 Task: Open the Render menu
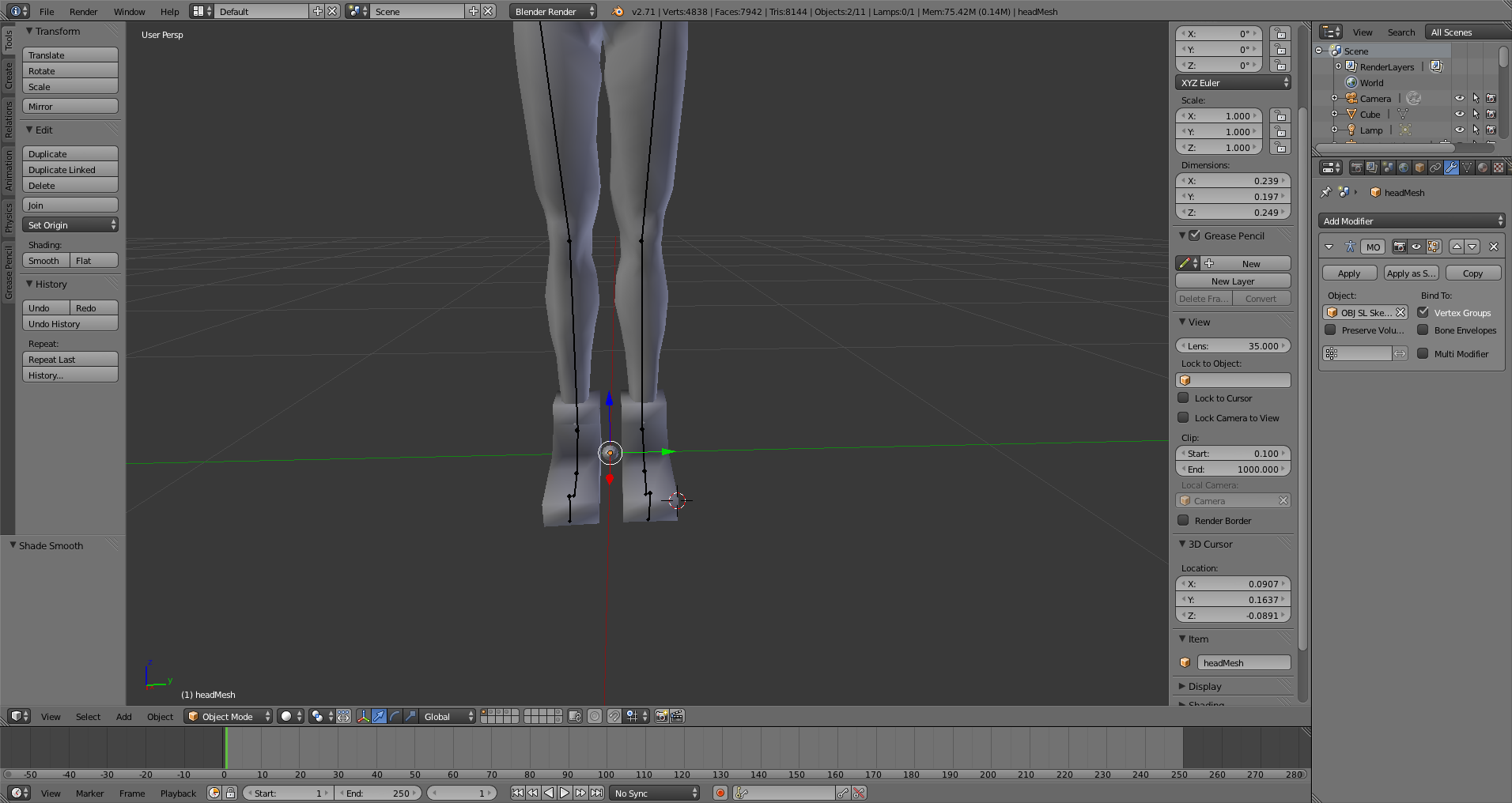click(83, 11)
